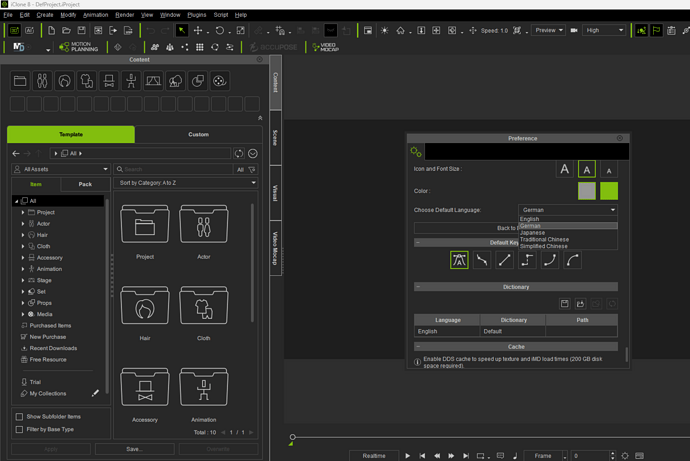Pick the green color swatch

click(x=609, y=191)
